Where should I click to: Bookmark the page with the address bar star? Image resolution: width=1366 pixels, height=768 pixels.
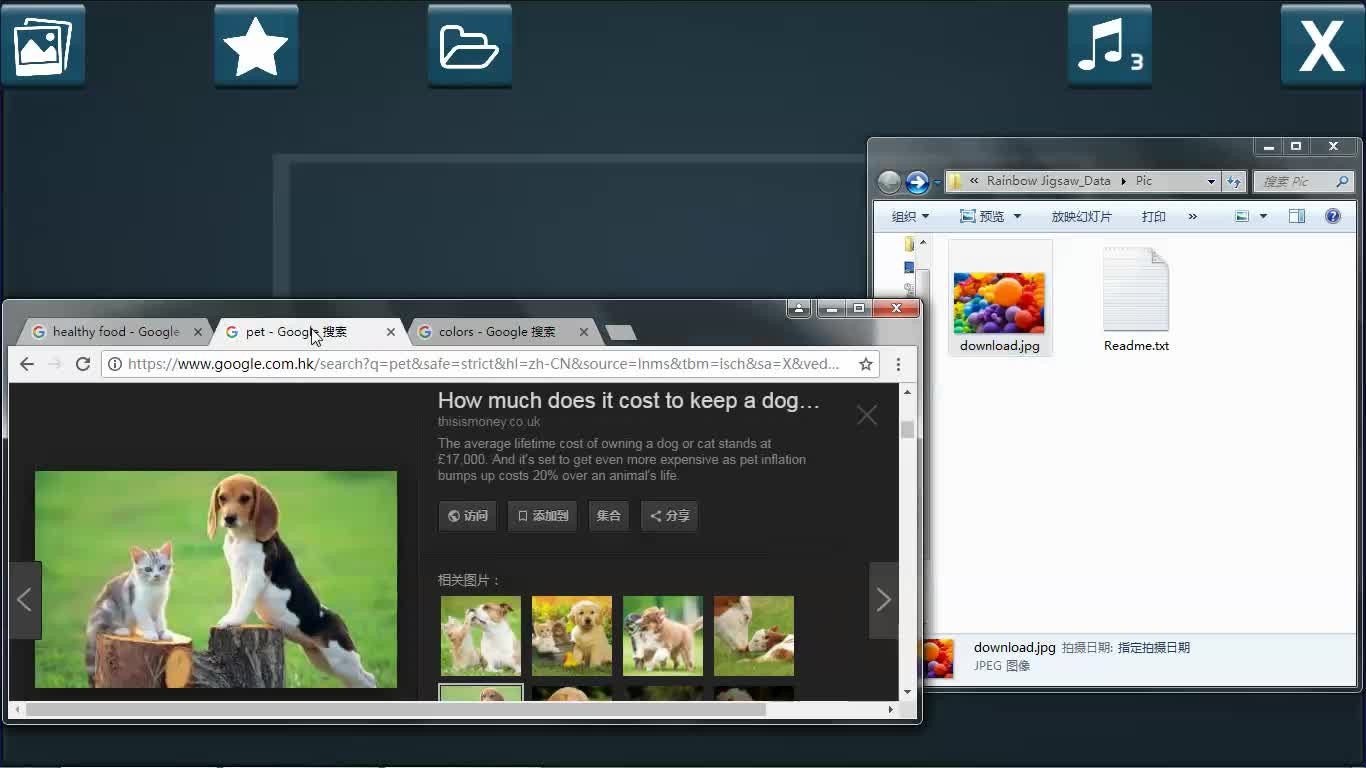(x=866, y=364)
